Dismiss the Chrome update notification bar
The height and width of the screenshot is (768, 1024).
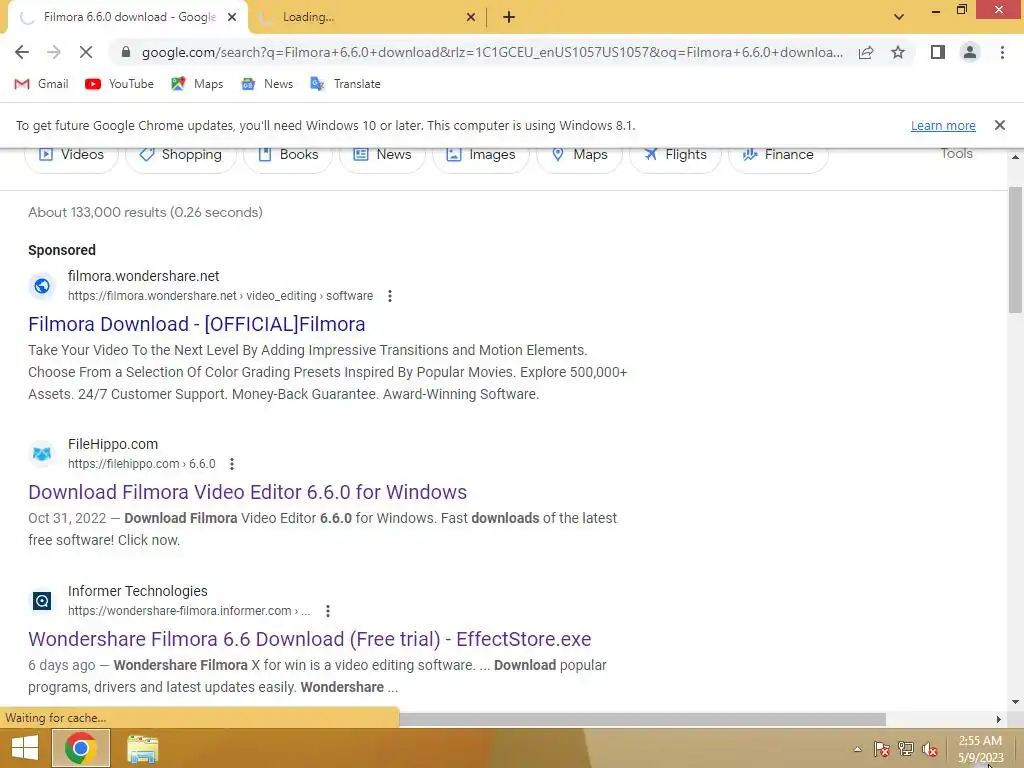click(x=999, y=125)
